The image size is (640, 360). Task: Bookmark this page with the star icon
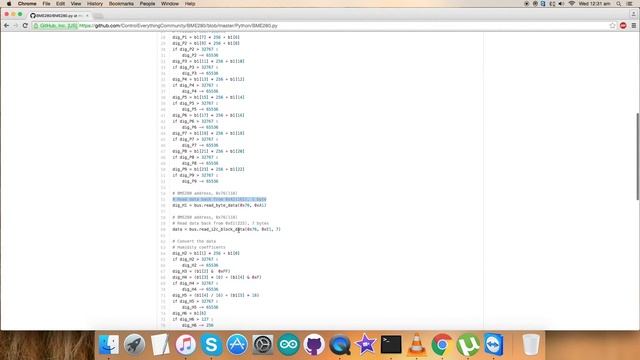[612, 25]
